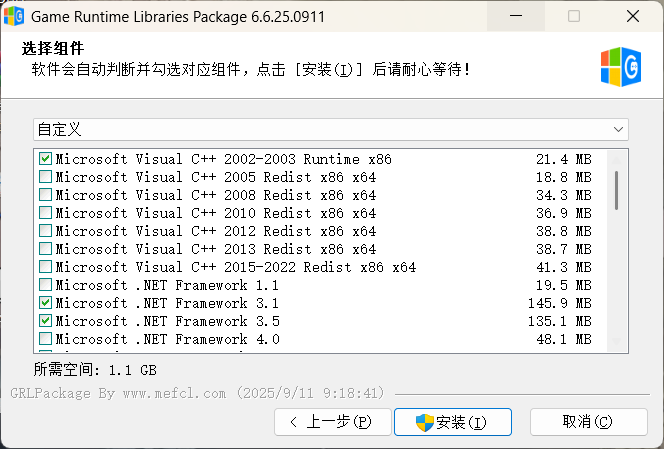Select the Visual C++ 2012 Redist entry
Screen dimensions: 664x449
coord(215,231)
